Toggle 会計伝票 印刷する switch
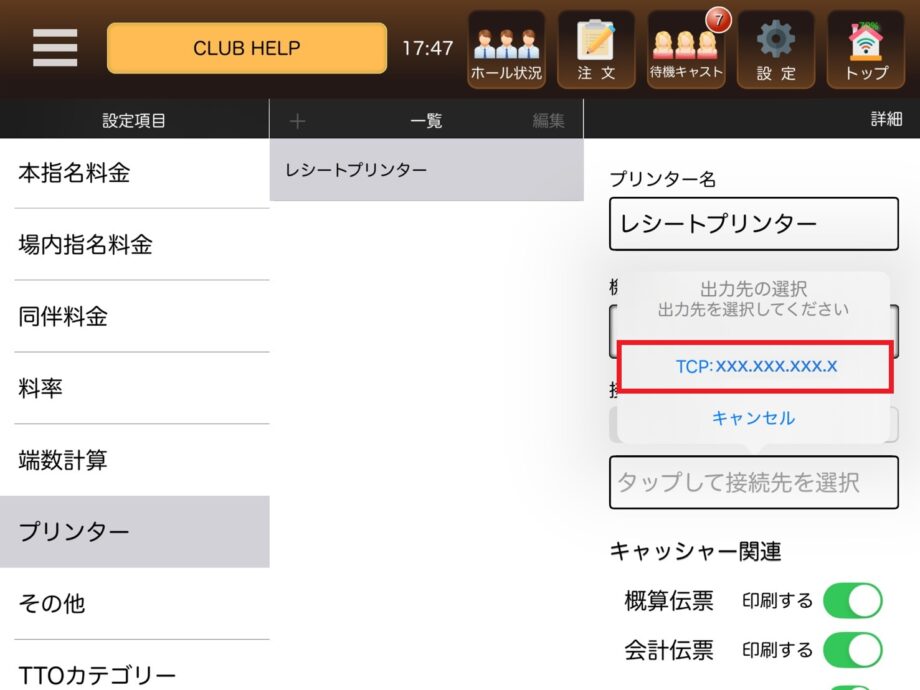This screenshot has width=920, height=690. click(x=853, y=650)
